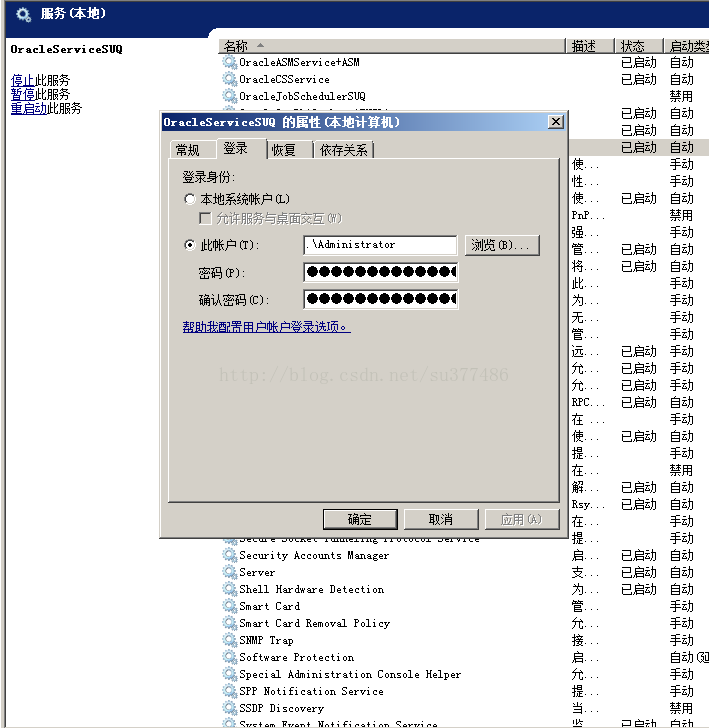Click 禁用 startup type of OracleJobSchedulerSUQ
709x728 pixels.
coord(681,96)
